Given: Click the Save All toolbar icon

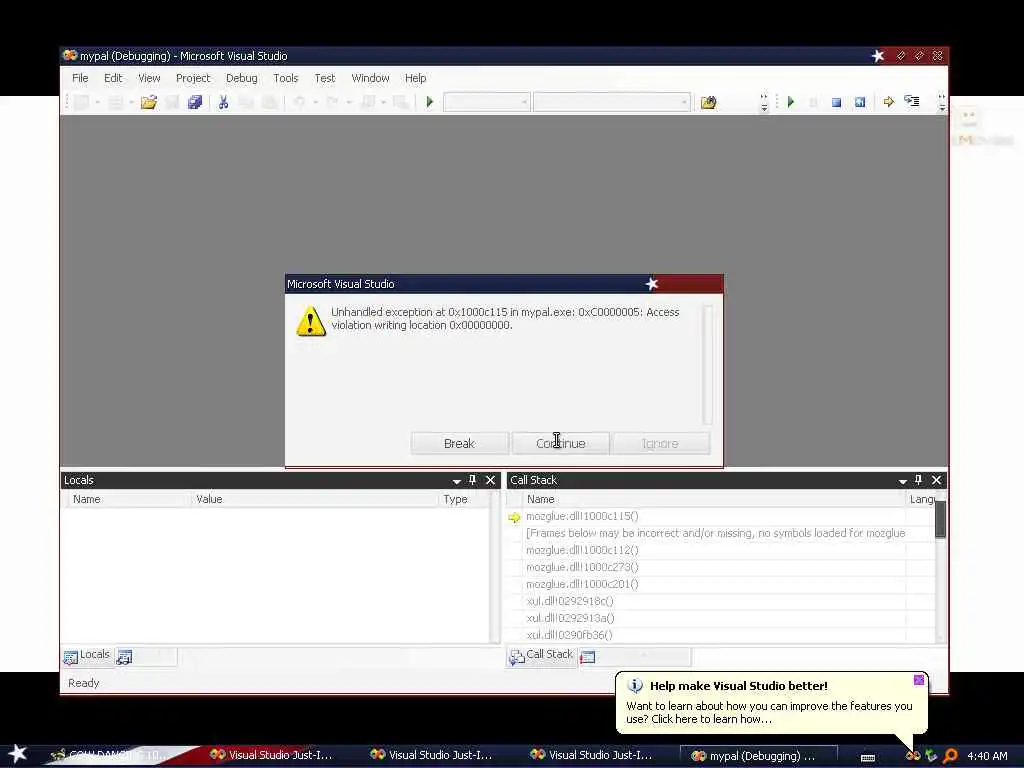Looking at the screenshot, I should (195, 102).
